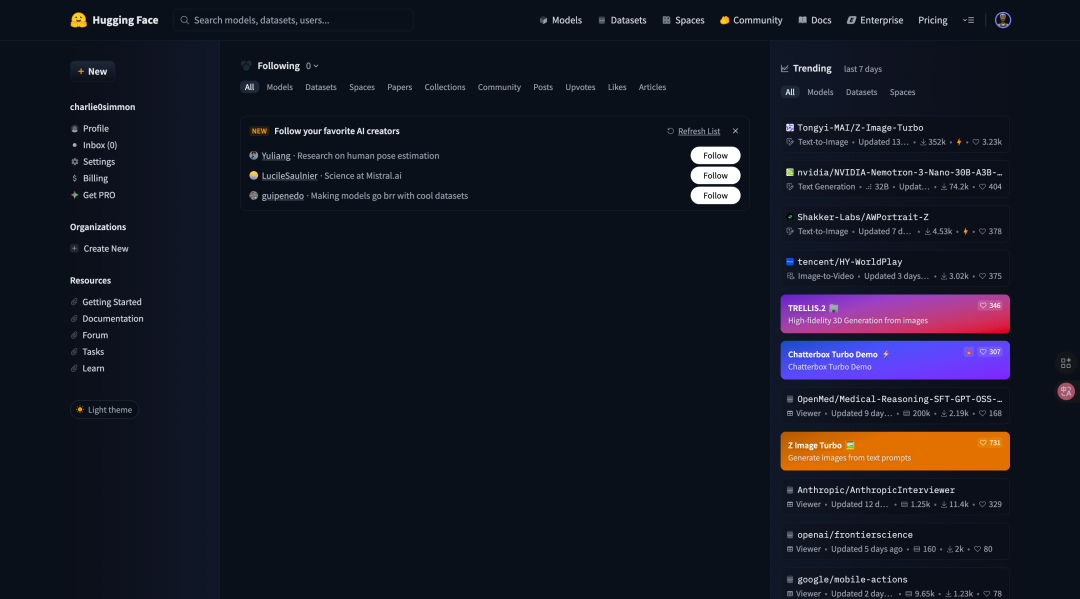Image resolution: width=1080 pixels, height=599 pixels.
Task: Click the Create New plus icon
Action: (x=74, y=249)
